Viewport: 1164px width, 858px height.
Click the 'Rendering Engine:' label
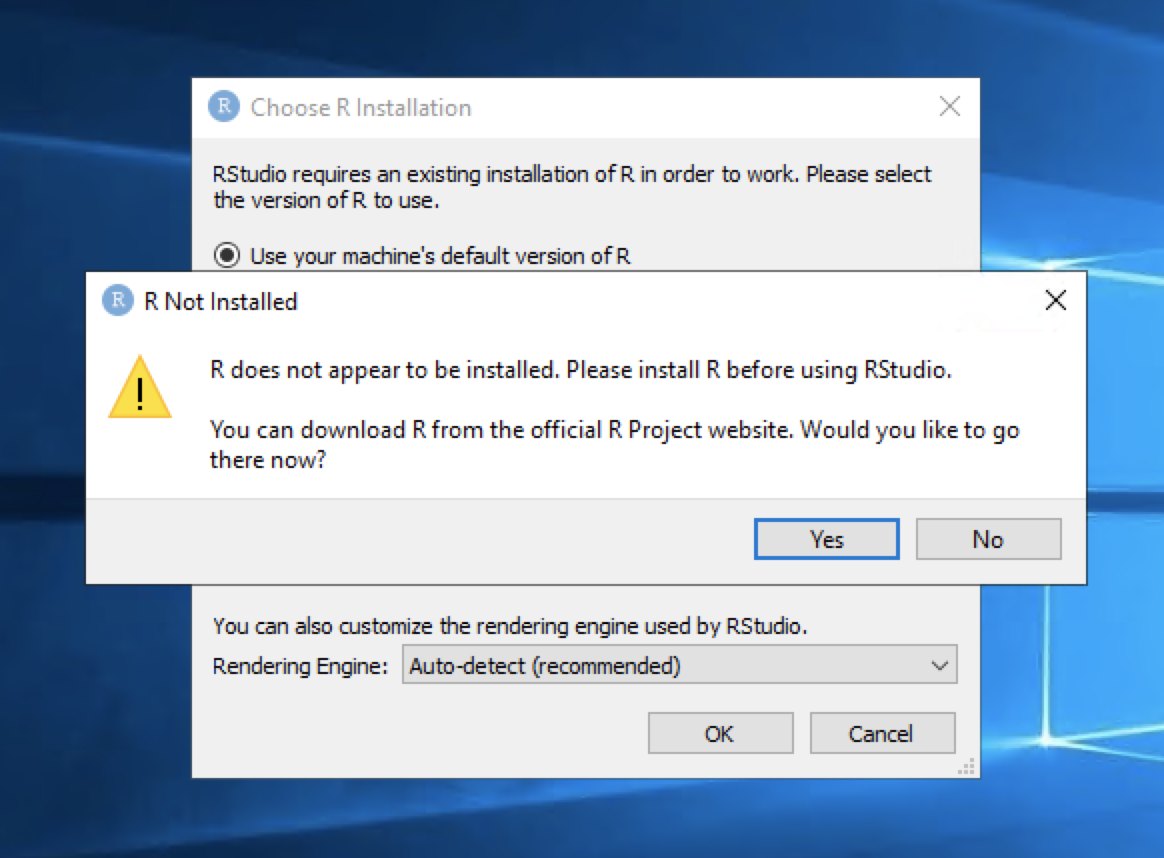(300, 666)
